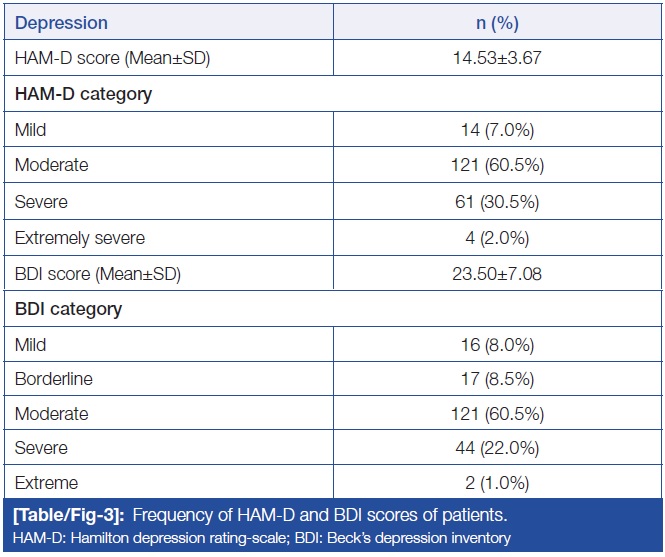Click the 61 (30.5%) value
665x557 pixels.
(x=497, y=202)
